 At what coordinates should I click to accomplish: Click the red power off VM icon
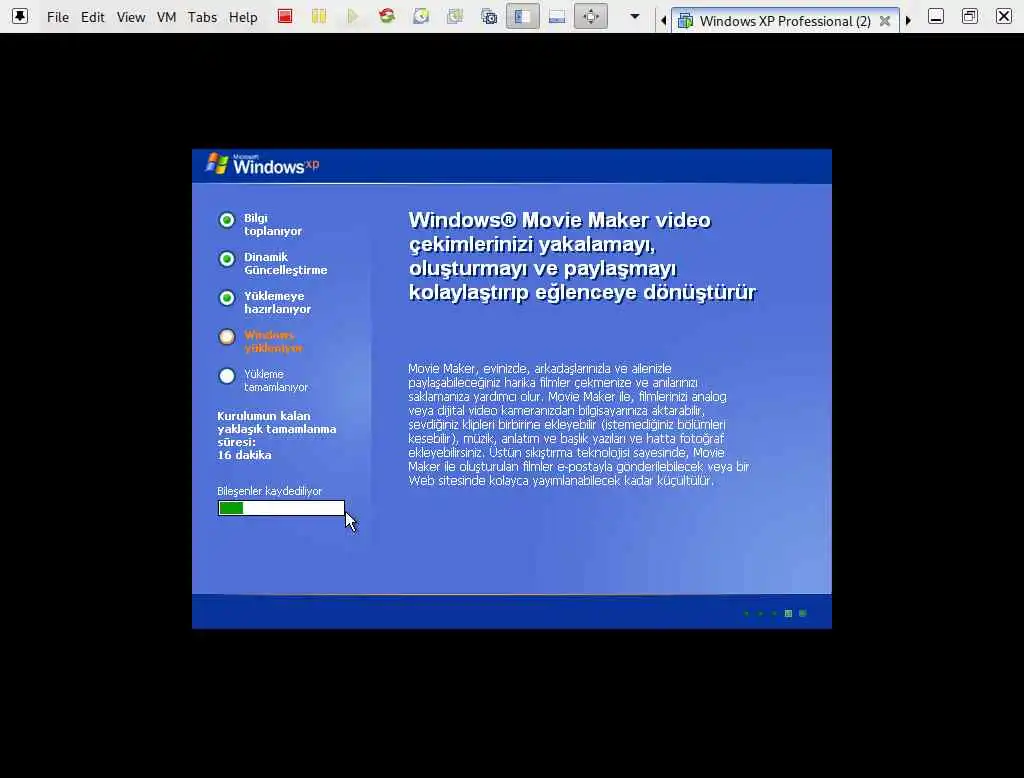285,16
